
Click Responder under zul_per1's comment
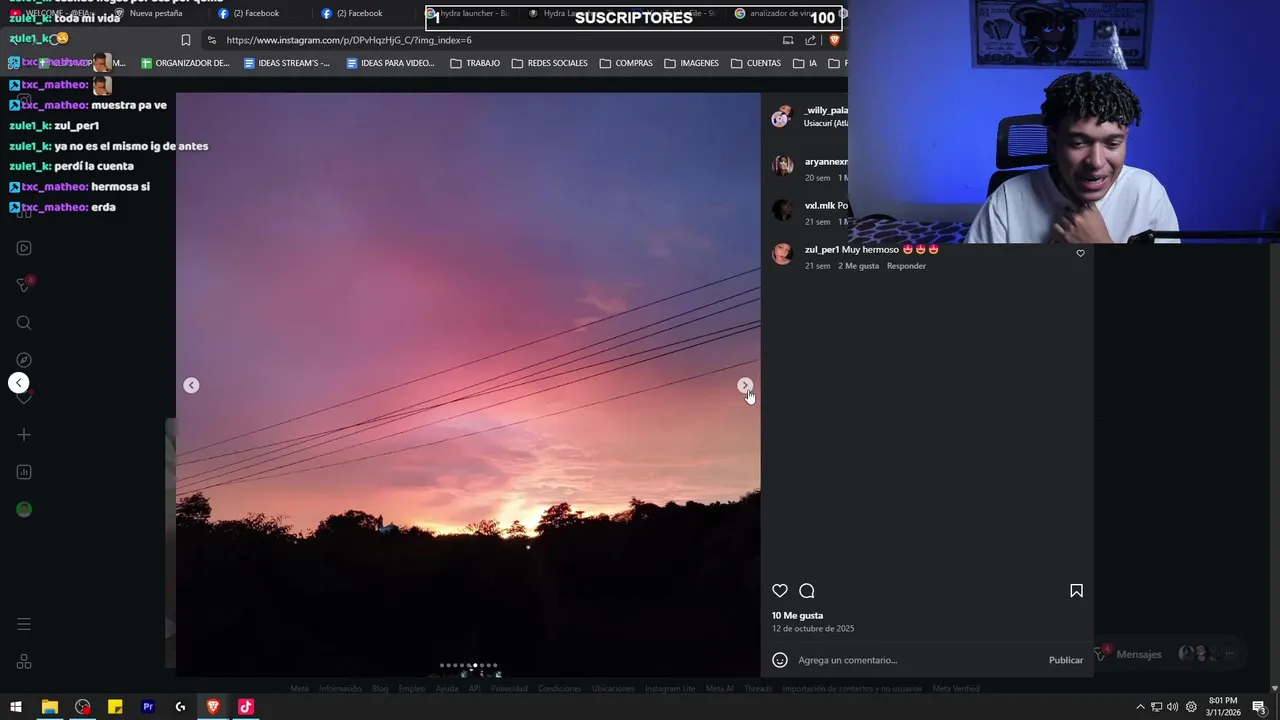(906, 266)
